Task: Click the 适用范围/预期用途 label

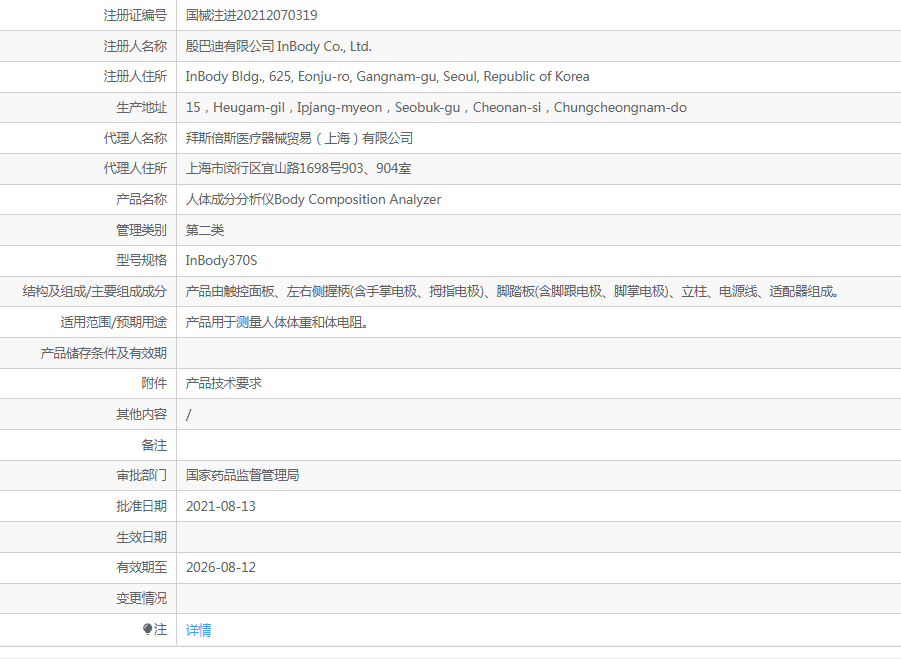Action: click(x=114, y=322)
